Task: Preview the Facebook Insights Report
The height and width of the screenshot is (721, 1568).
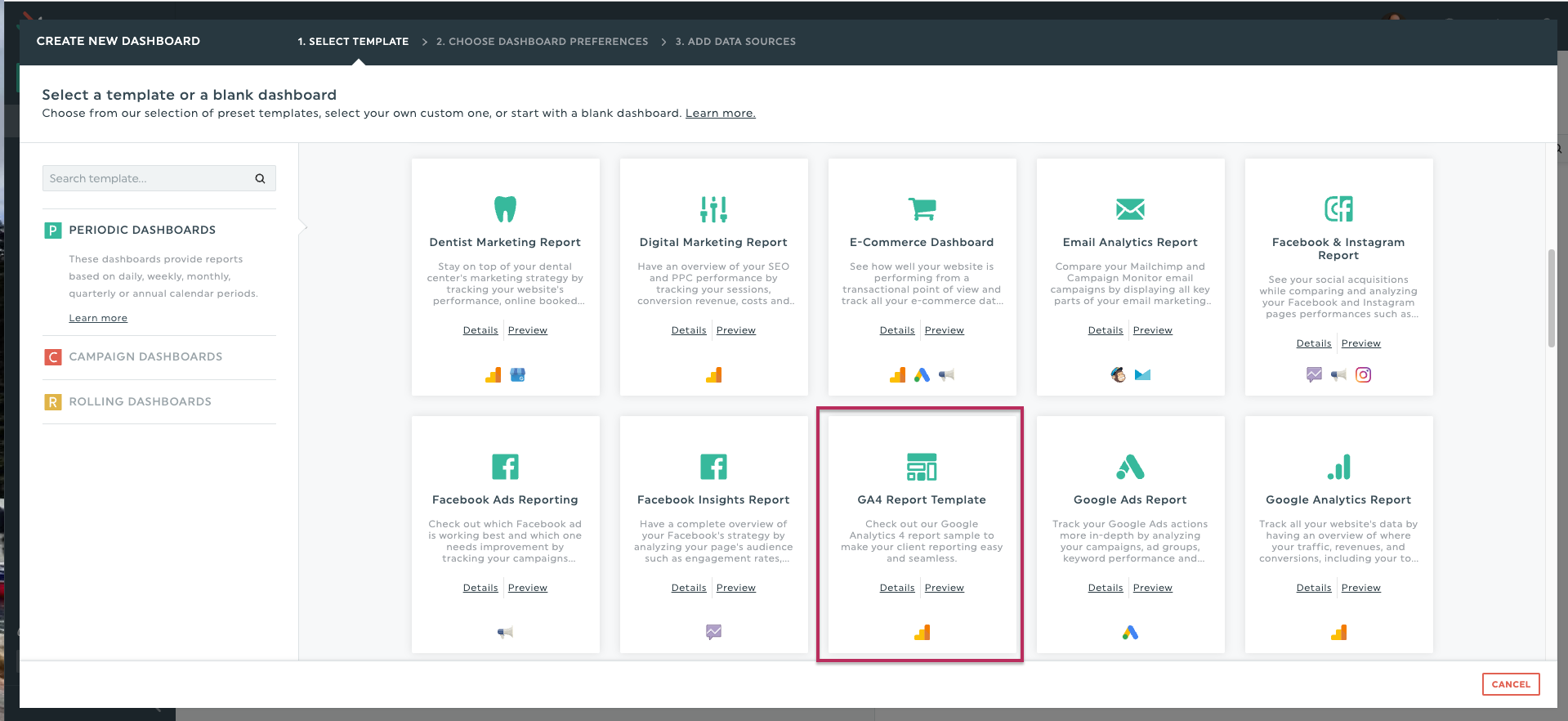Action: (x=736, y=588)
